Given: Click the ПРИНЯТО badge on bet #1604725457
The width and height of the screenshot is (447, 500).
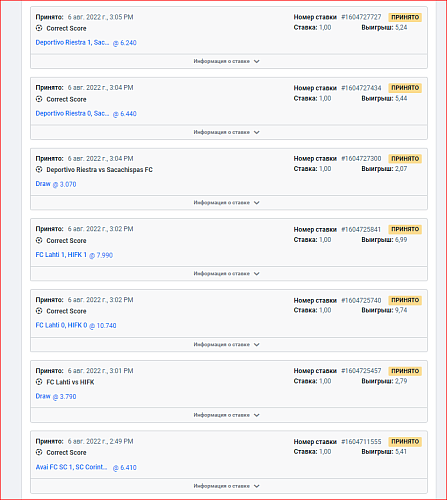Looking at the screenshot, I should point(405,371).
